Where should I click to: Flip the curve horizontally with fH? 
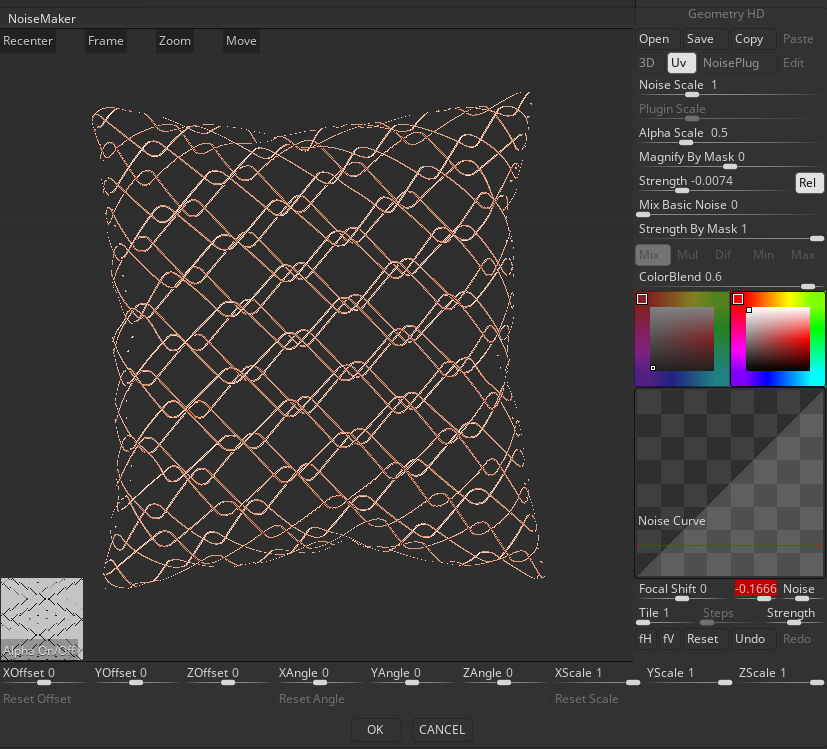click(x=646, y=639)
